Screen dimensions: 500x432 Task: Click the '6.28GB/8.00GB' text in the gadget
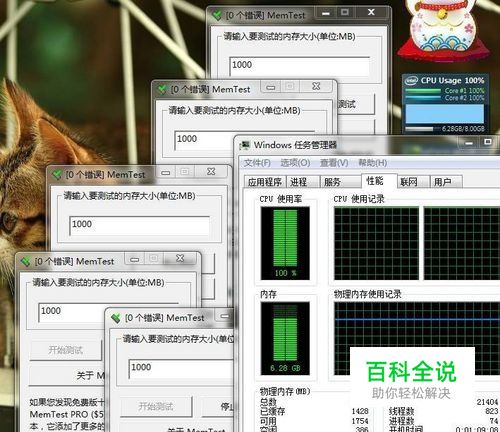pos(463,129)
